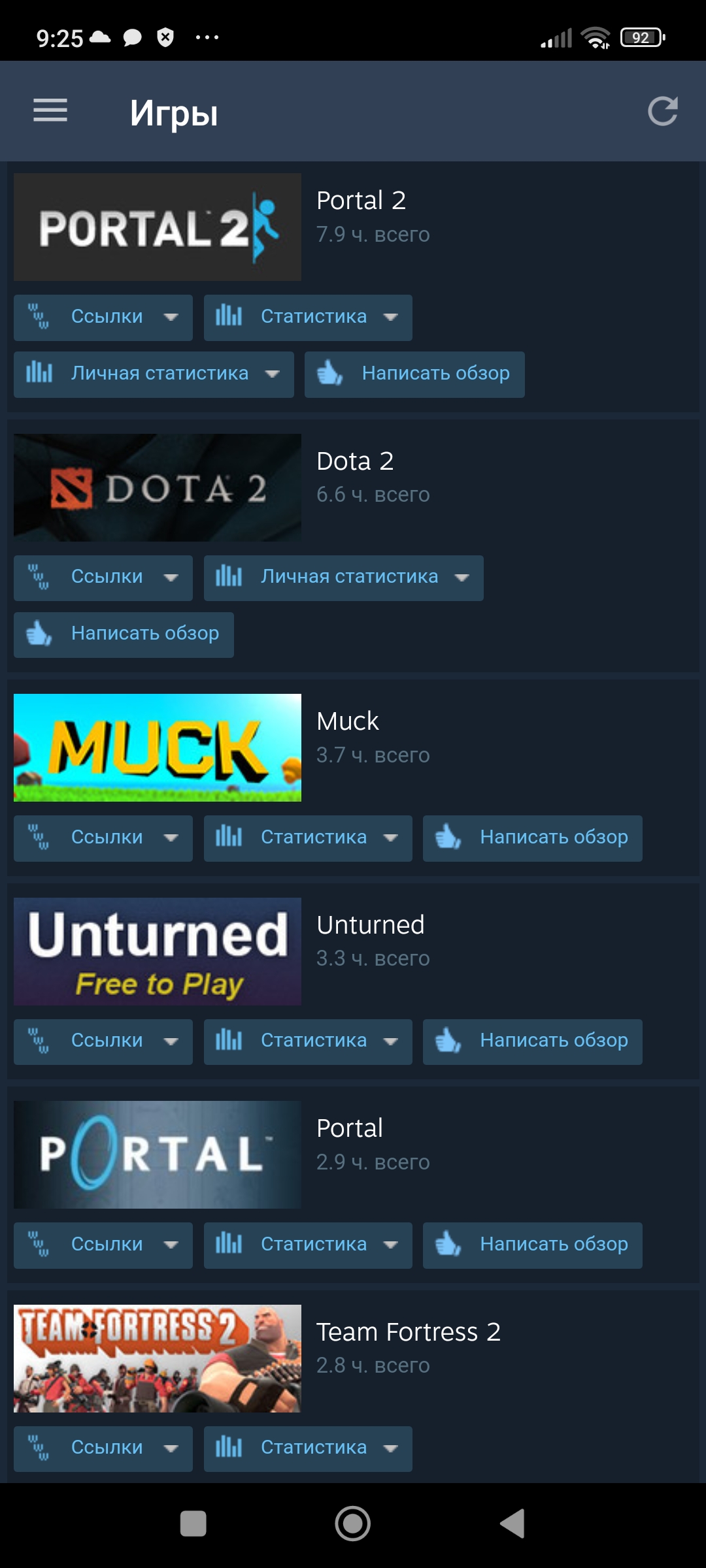Image resolution: width=706 pixels, height=1568 pixels.
Task: Expand Ссылки dropdown for Portal 2
Action: coord(103,318)
